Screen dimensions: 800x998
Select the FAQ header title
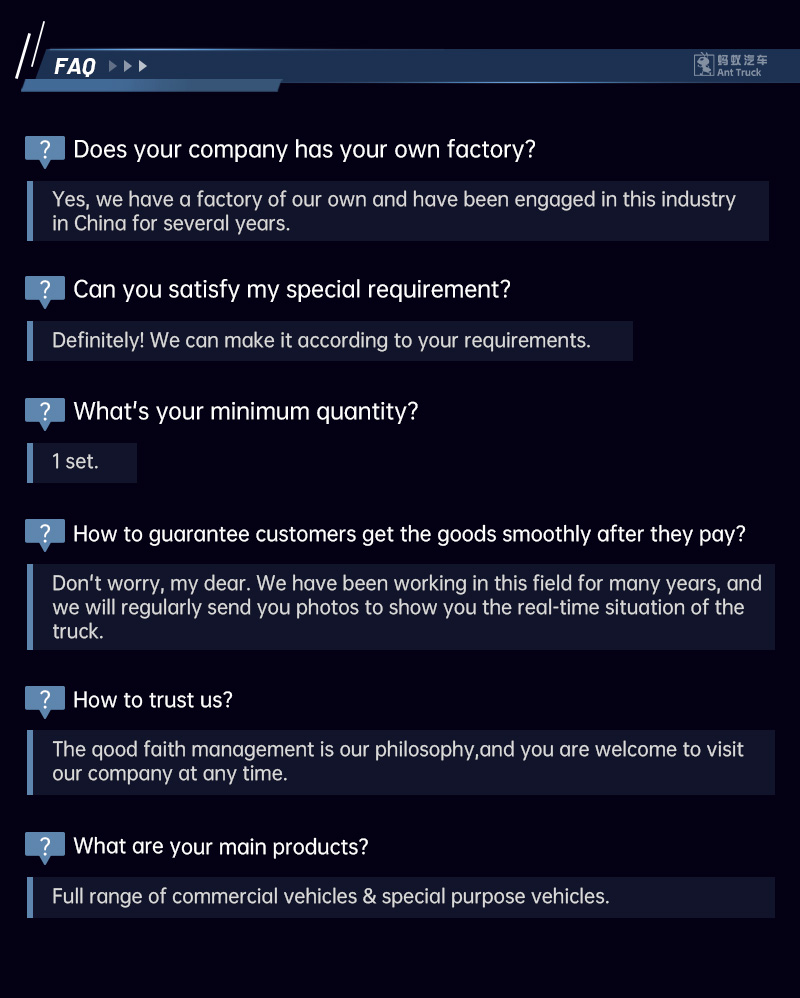75,67
